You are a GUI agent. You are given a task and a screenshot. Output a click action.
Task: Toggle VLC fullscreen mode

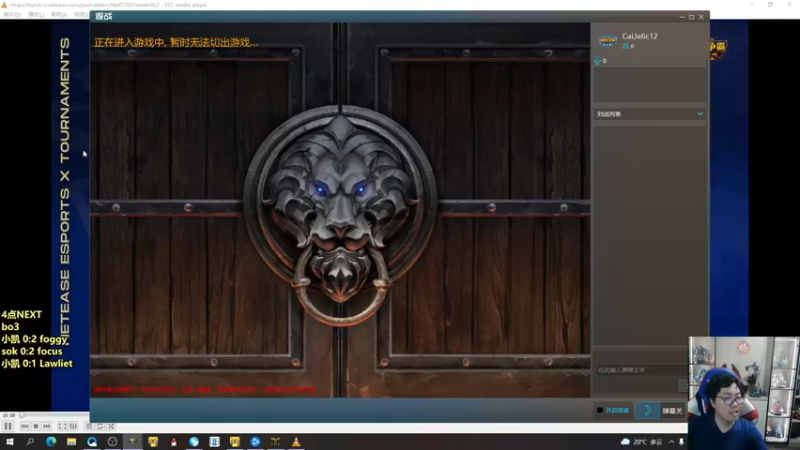pyautogui.click(x=62, y=427)
